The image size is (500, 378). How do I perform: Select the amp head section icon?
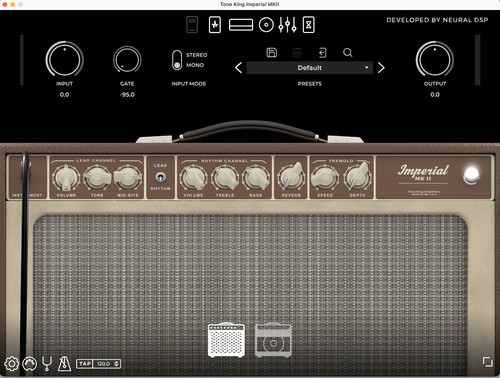(x=241, y=25)
